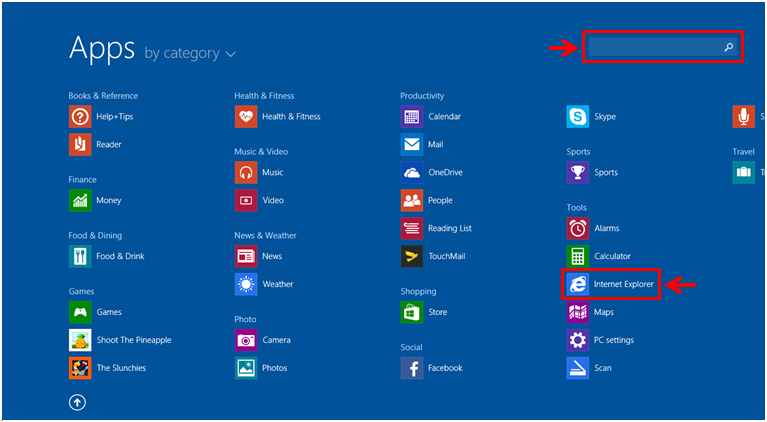Image resolution: width=767 pixels, height=422 pixels.
Task: Click the 'Music & Video' category heading
Action: [x=261, y=152]
